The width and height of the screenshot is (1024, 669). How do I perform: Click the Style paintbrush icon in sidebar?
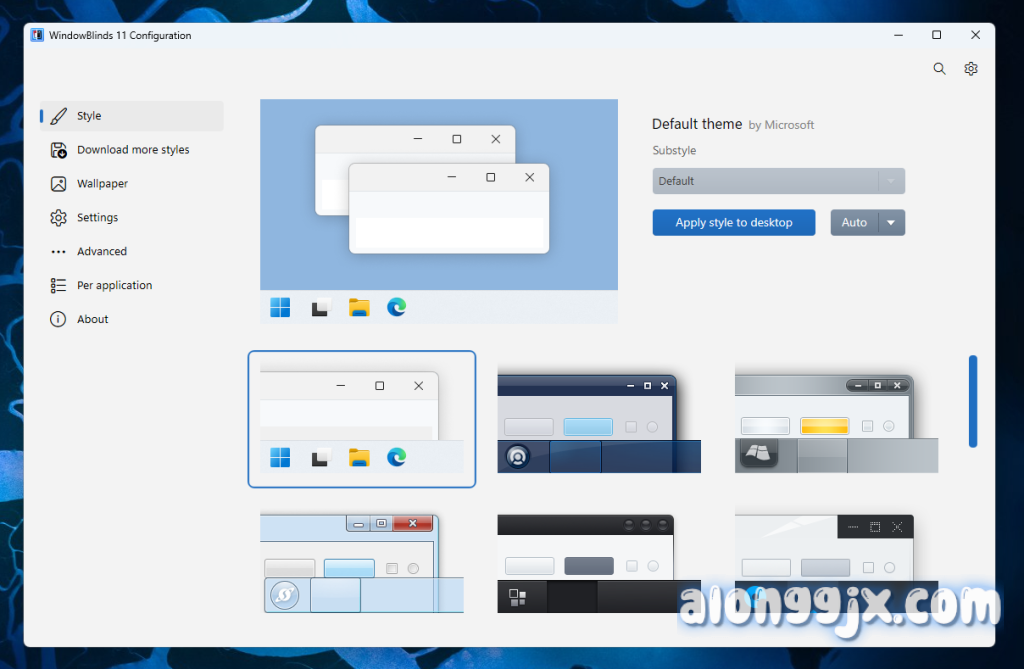pos(59,116)
